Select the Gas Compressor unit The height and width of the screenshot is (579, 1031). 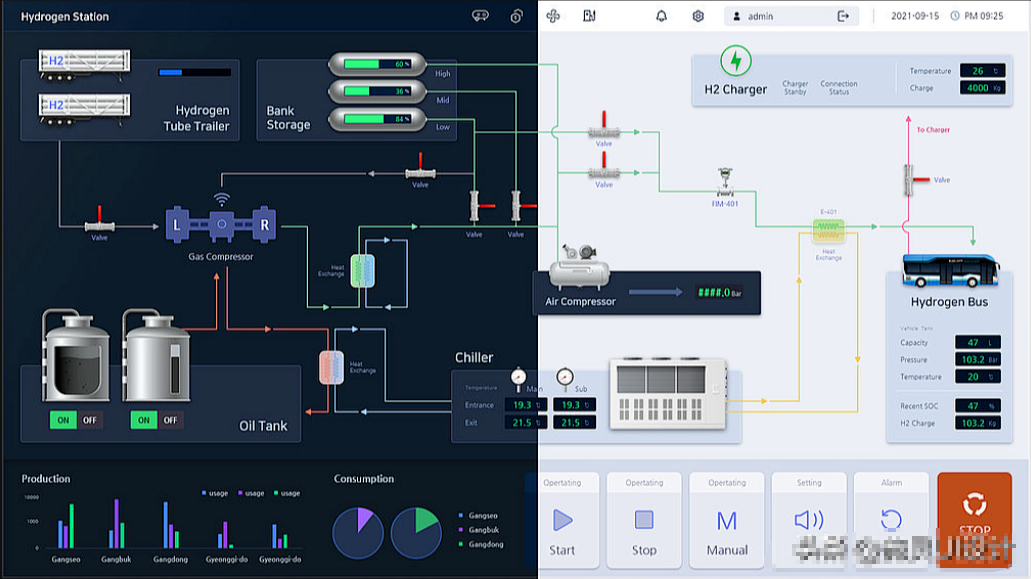pos(221,225)
